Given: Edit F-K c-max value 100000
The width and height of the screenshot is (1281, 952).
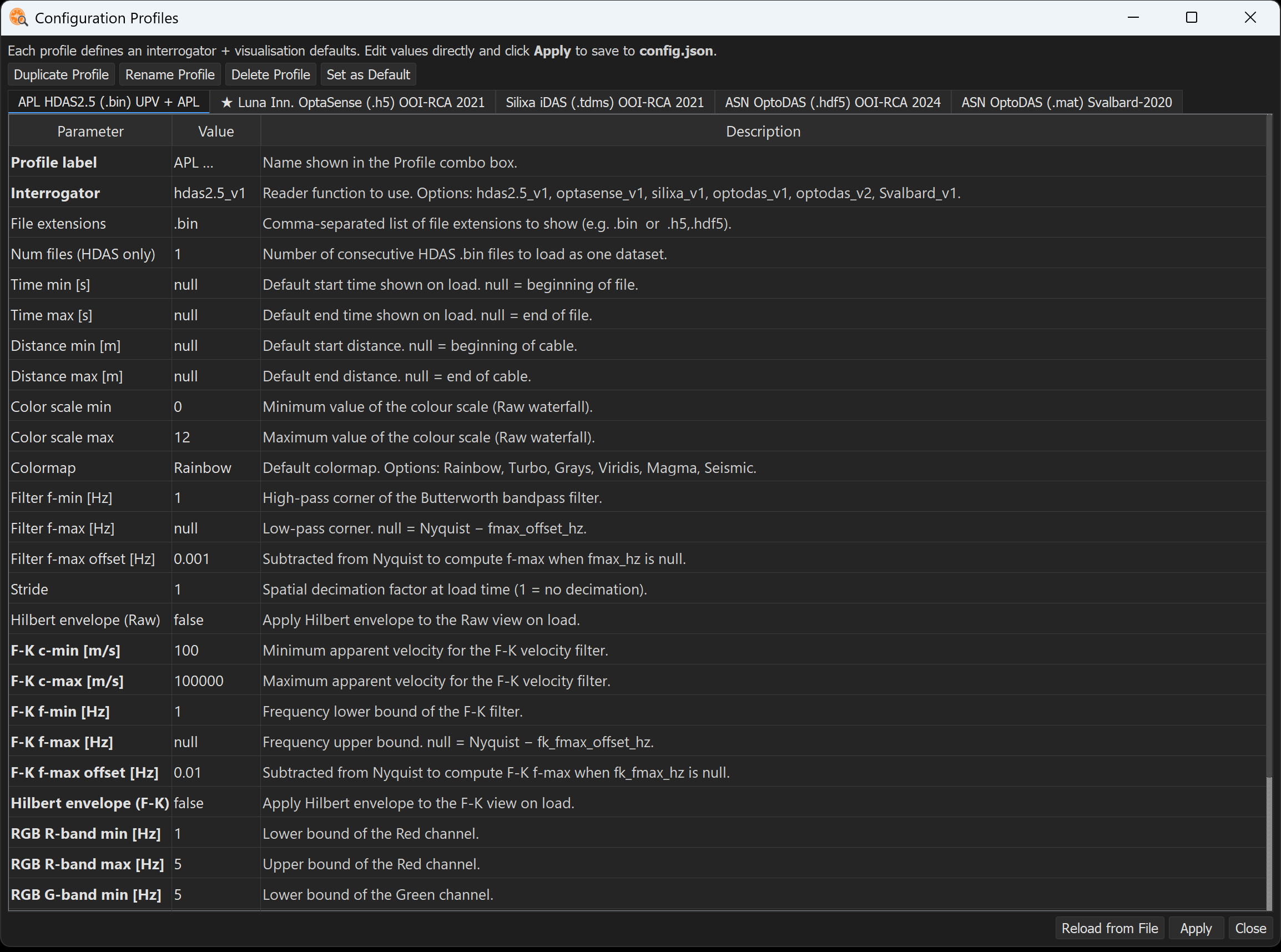Looking at the screenshot, I should click(216, 681).
